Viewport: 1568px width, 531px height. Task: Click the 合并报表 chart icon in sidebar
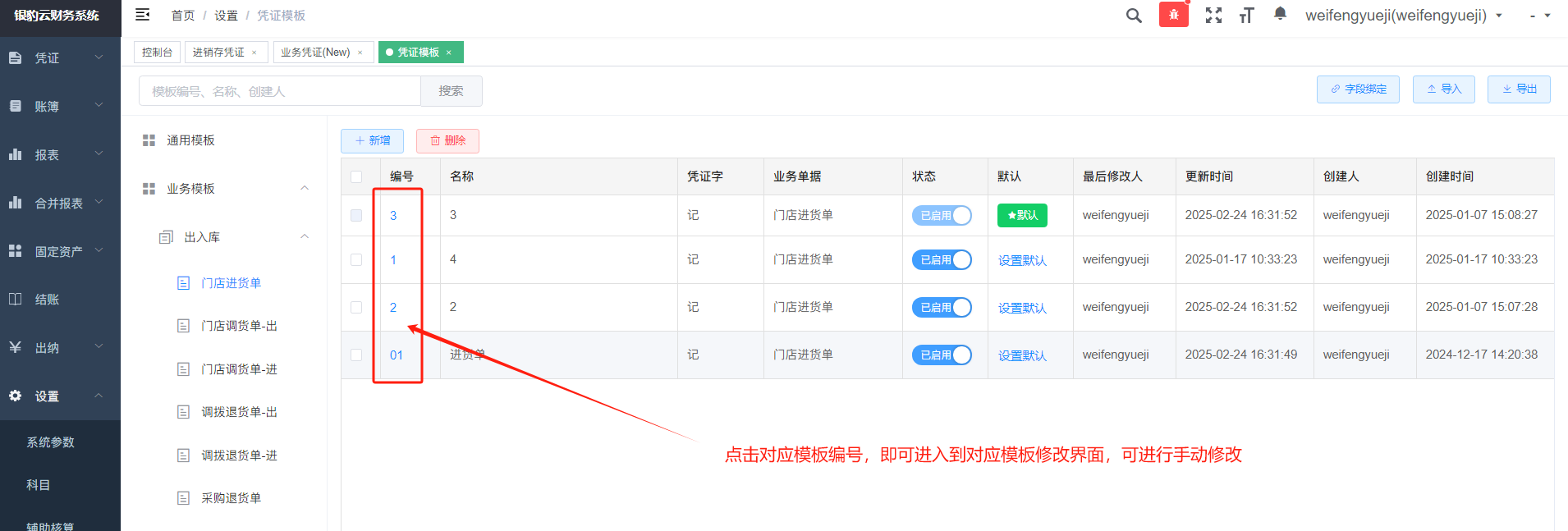(15, 203)
